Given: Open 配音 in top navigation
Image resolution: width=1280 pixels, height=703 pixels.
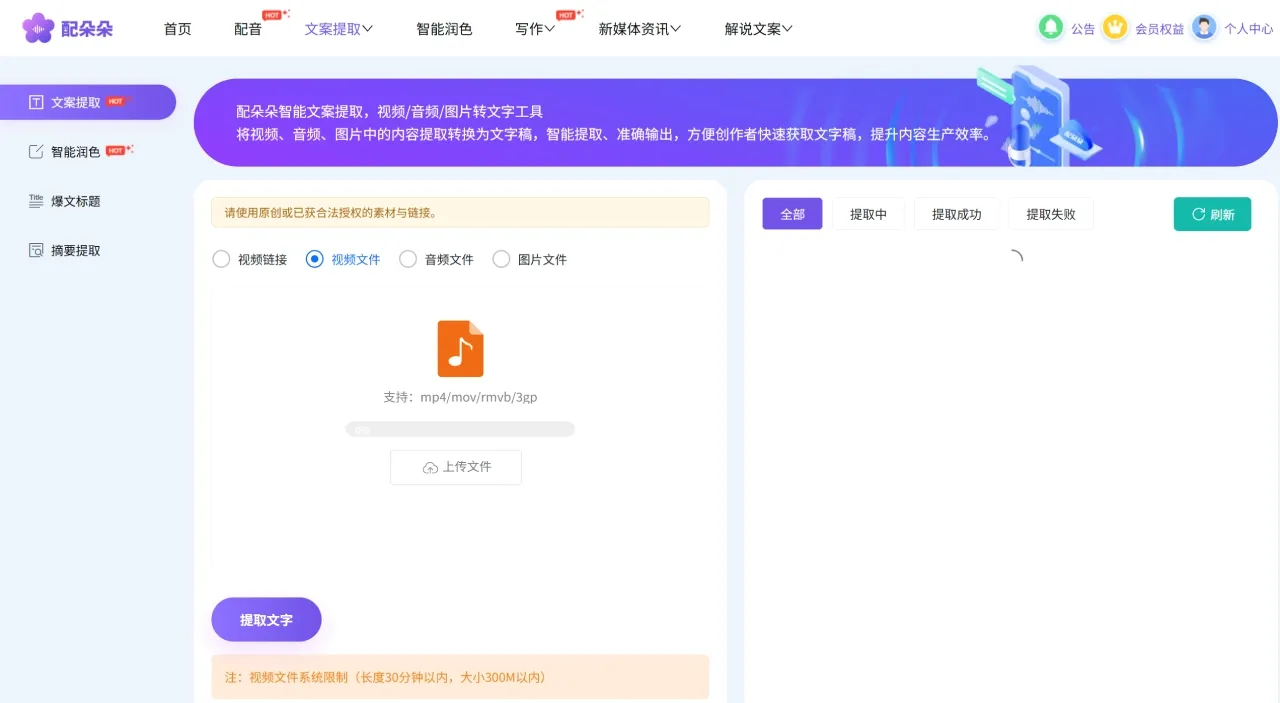Looking at the screenshot, I should [248, 29].
